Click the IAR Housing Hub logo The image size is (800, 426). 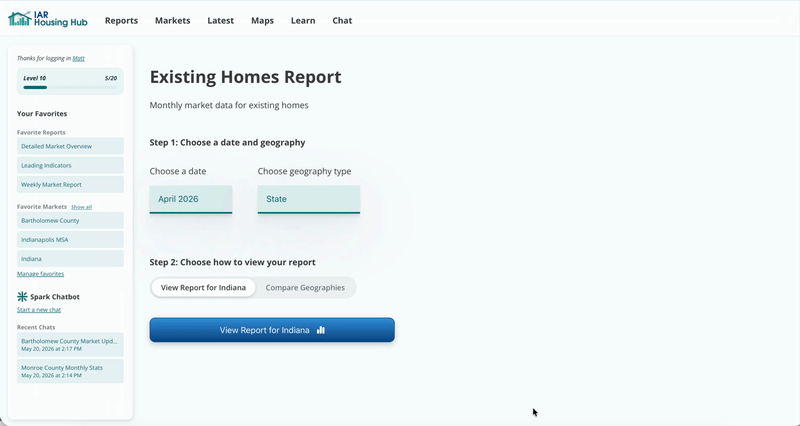[48, 20]
